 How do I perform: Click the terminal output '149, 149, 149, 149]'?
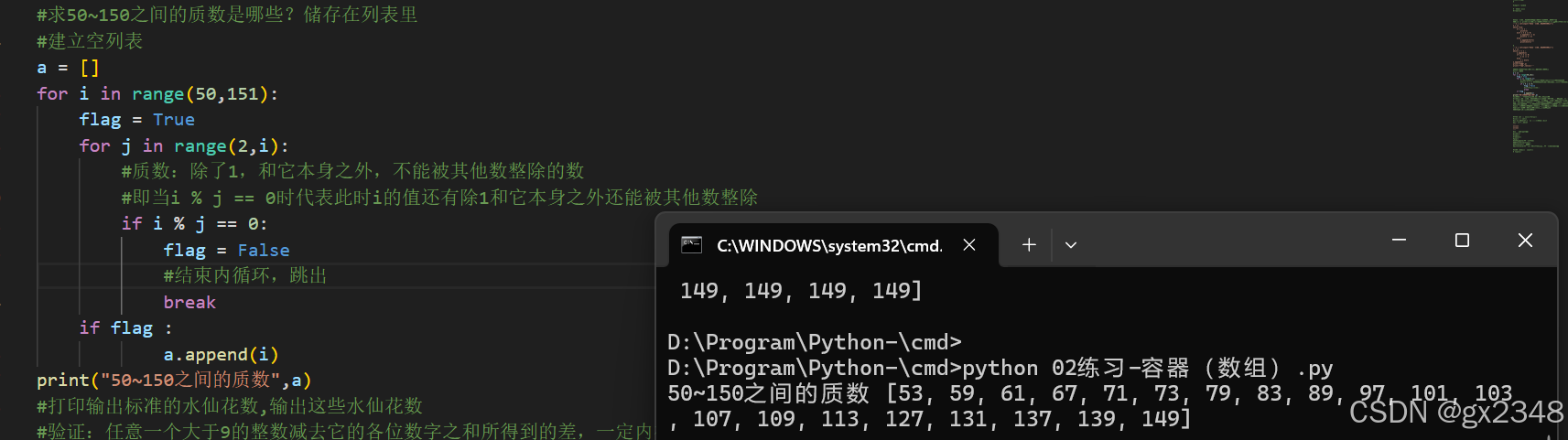[801, 291]
